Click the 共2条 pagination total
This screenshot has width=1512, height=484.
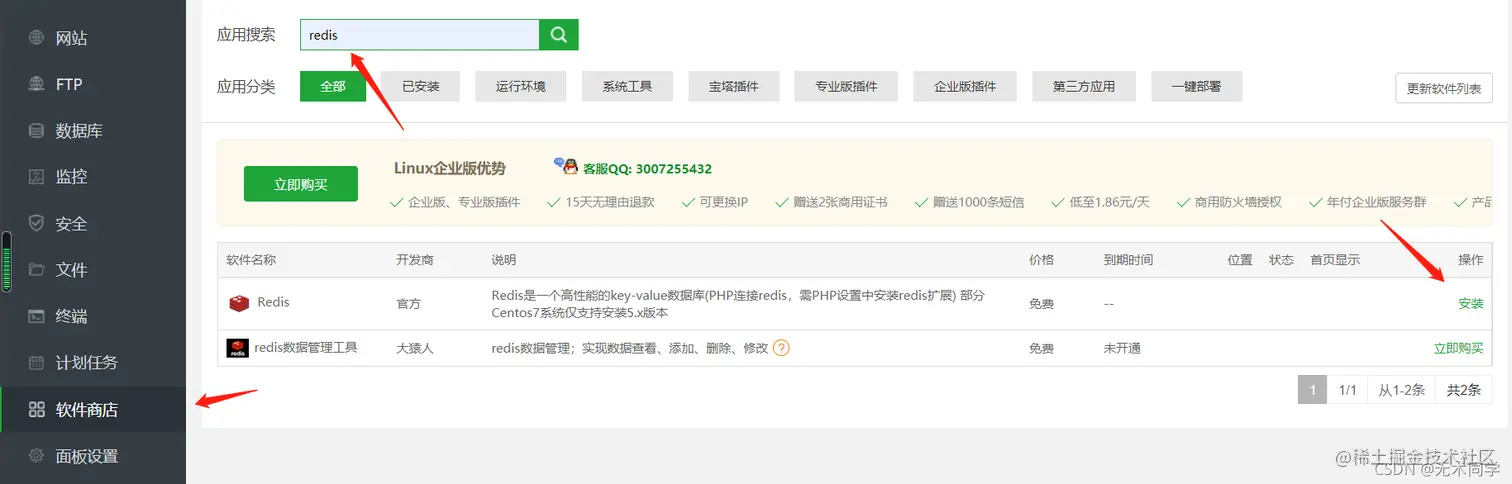click(1464, 390)
